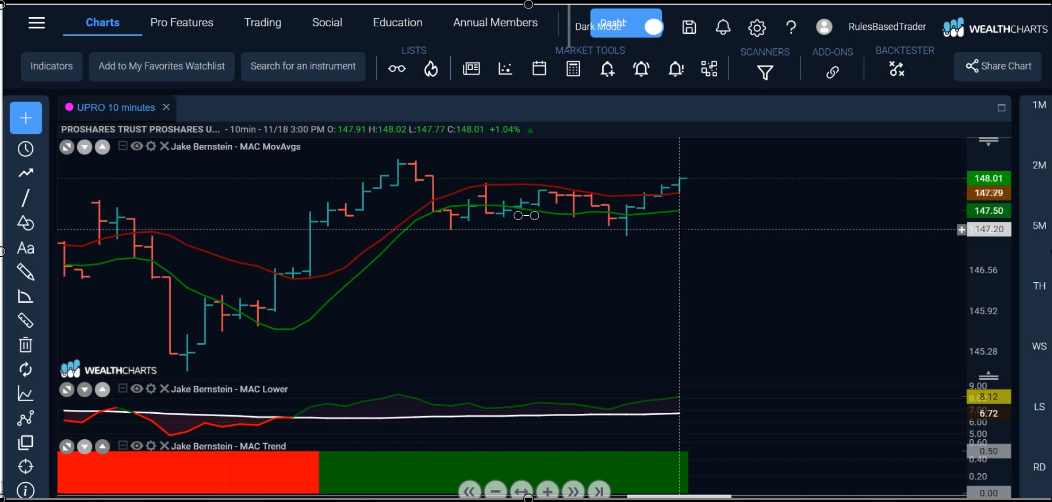1052x502 pixels.
Task: Open the news newspaper icon
Action: [x=472, y=68]
